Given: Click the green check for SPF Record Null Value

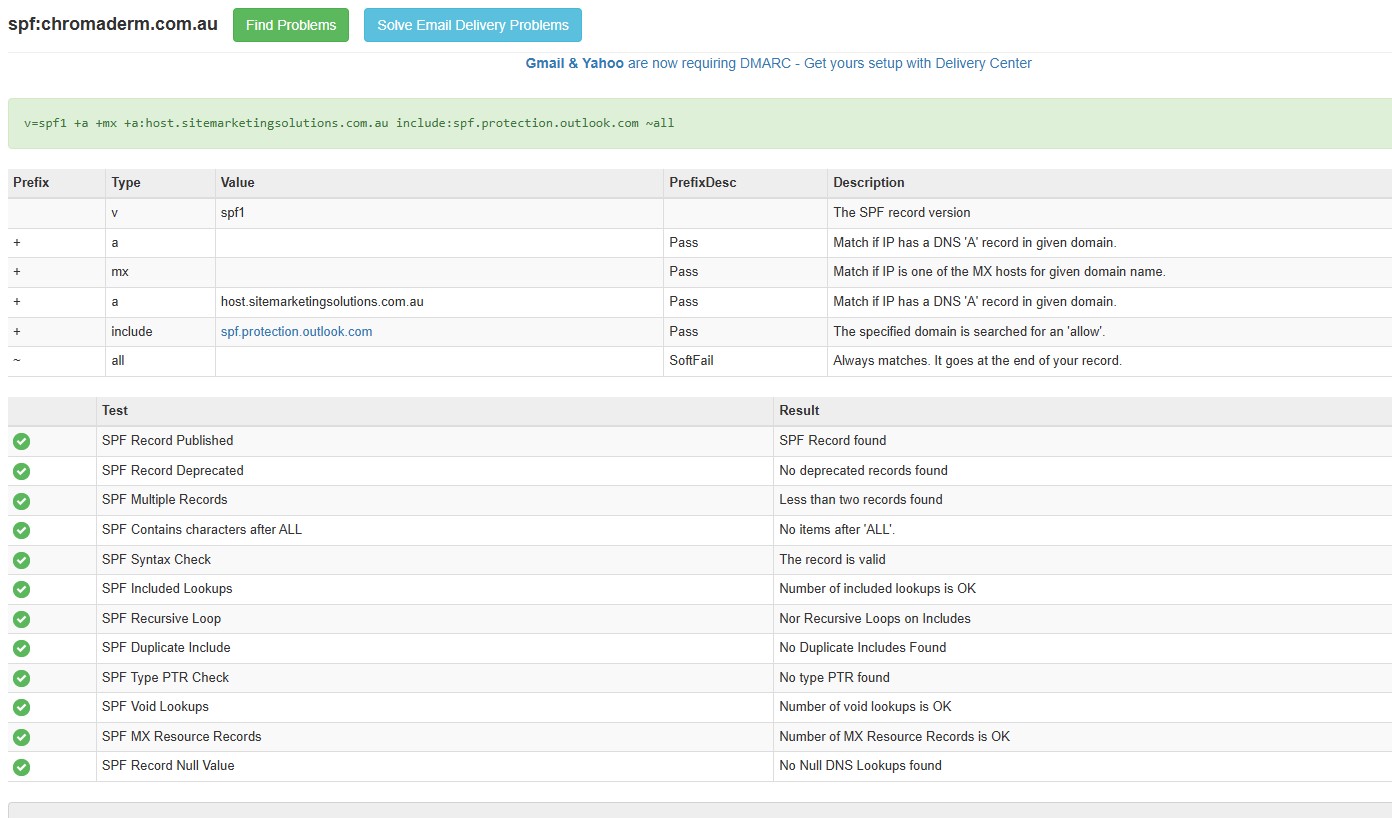Looking at the screenshot, I should click(21, 767).
